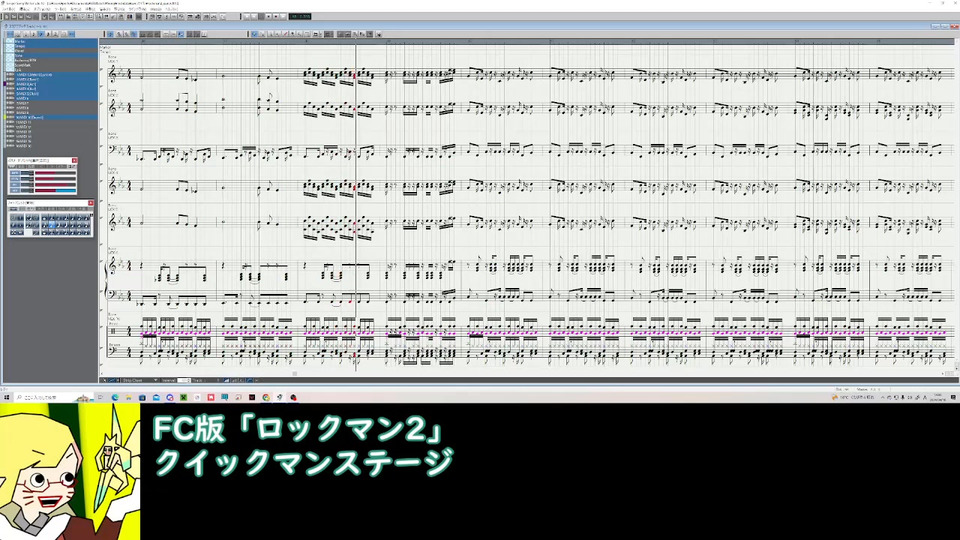Open Microsoft Edge from the taskbar

[115, 397]
